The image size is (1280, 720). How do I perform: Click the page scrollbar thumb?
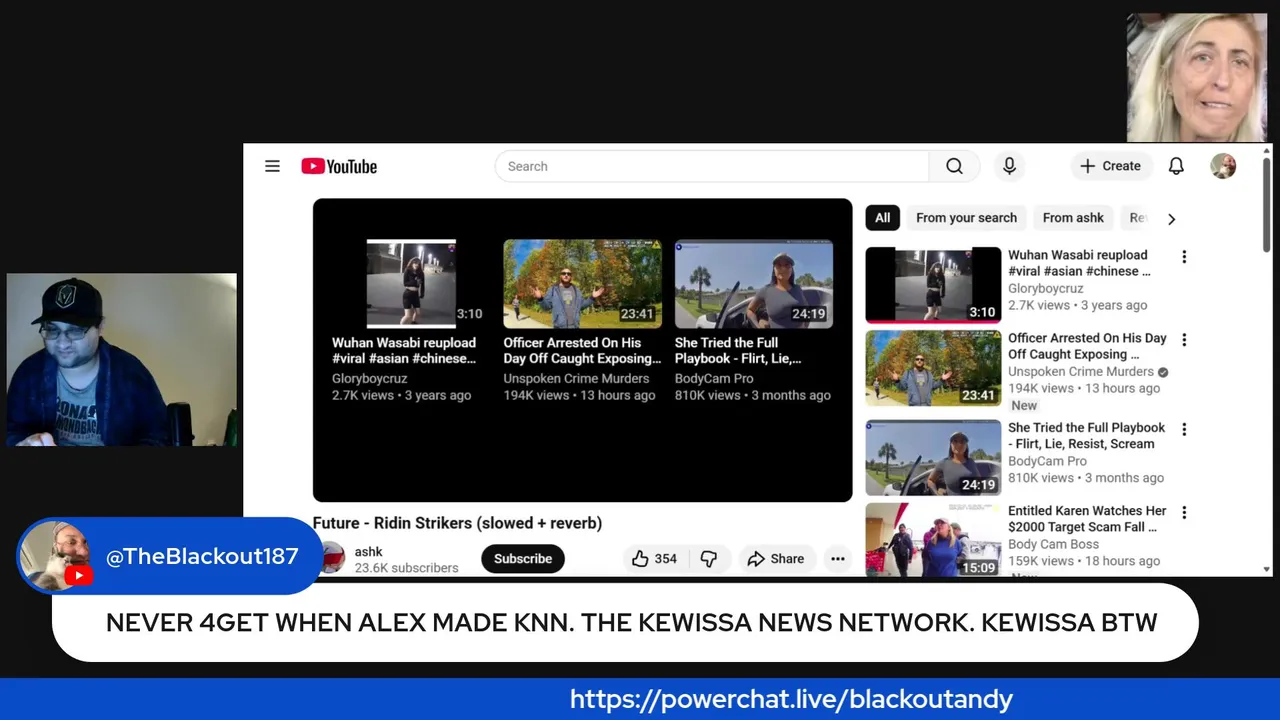[1267, 205]
